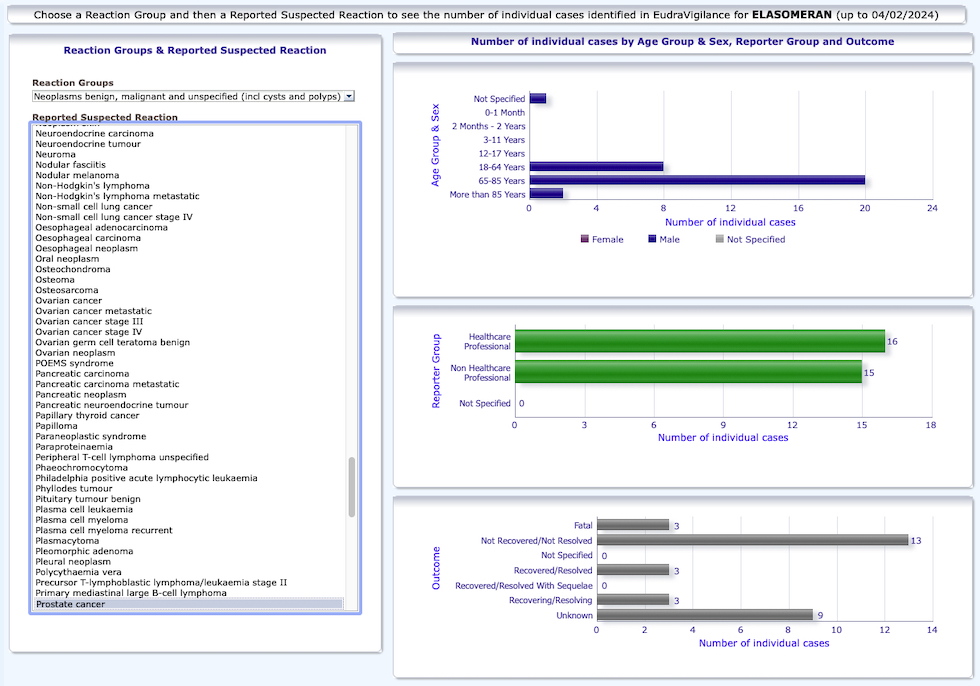Pick Papilloma in the list
This screenshot has width=980, height=686.
pyautogui.click(x=56, y=426)
